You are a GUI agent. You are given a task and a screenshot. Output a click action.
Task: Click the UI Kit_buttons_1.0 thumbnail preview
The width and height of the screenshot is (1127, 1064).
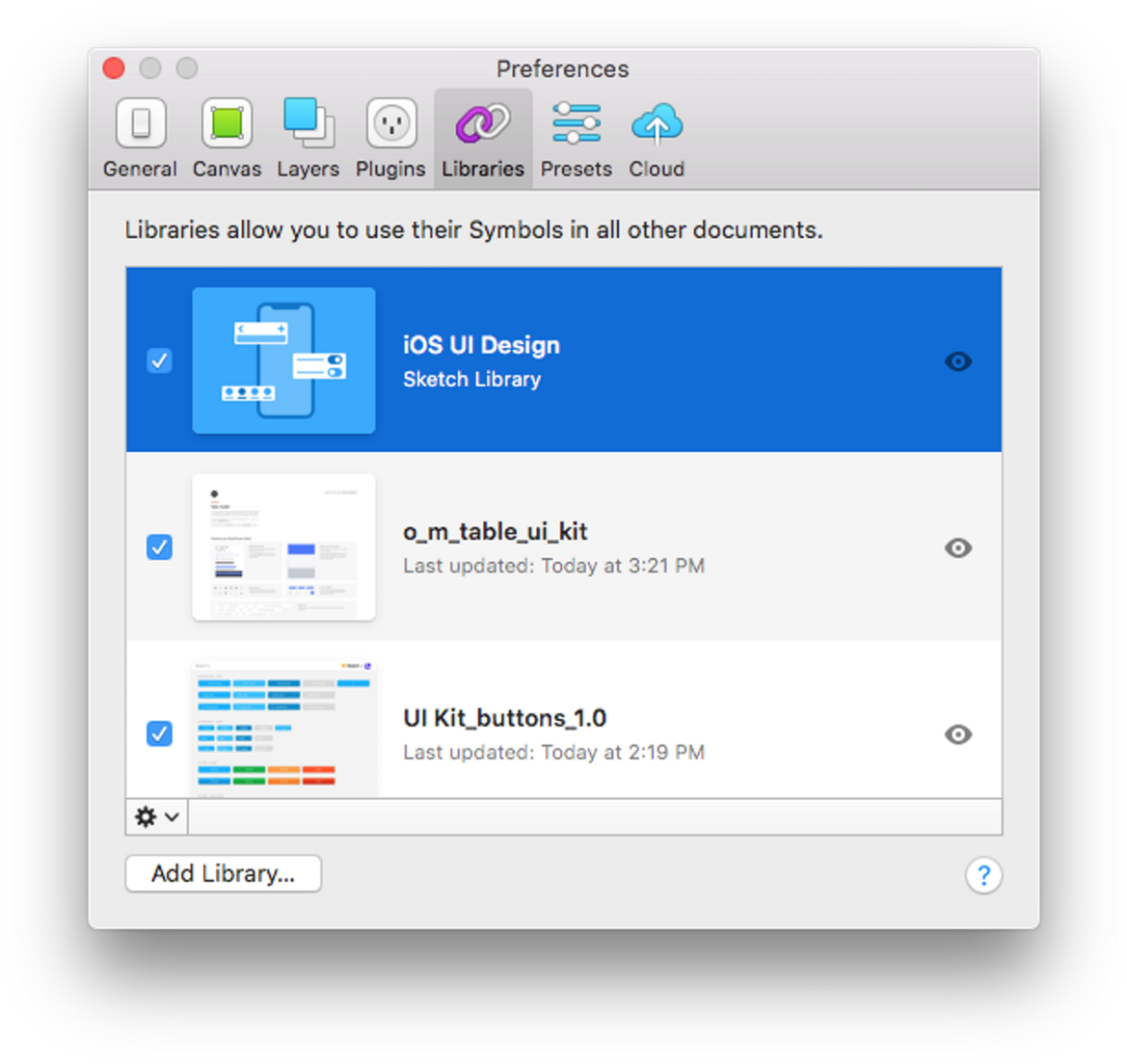click(283, 725)
